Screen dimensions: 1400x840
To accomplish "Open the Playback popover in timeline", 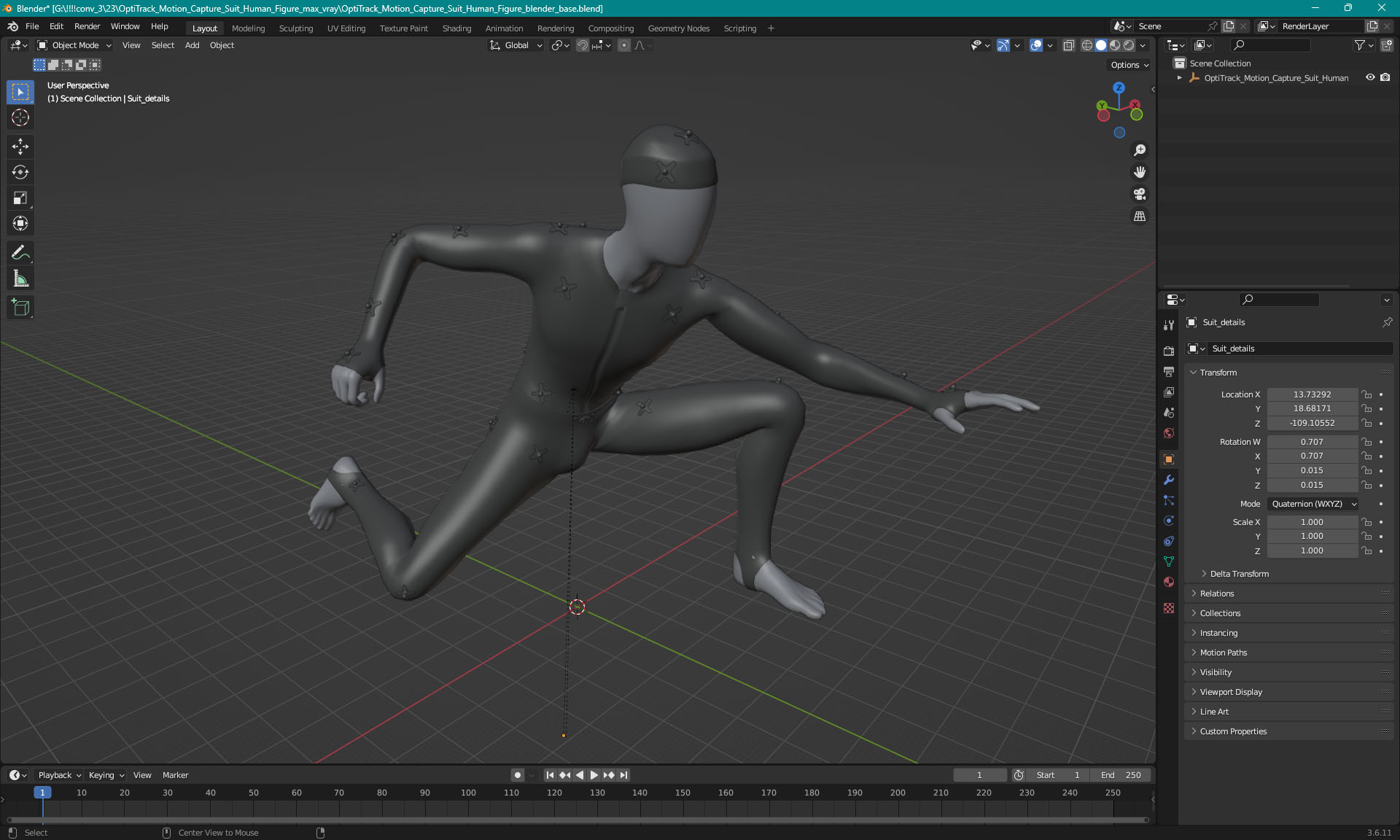I will [x=60, y=775].
